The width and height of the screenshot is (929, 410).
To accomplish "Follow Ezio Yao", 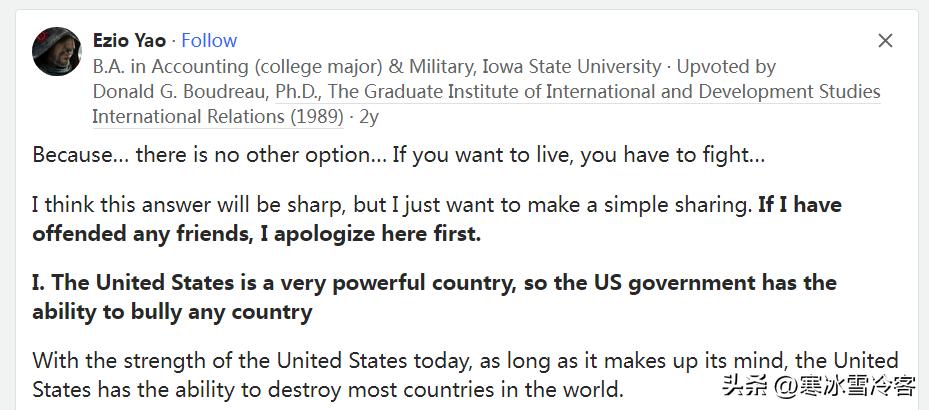I will point(209,40).
